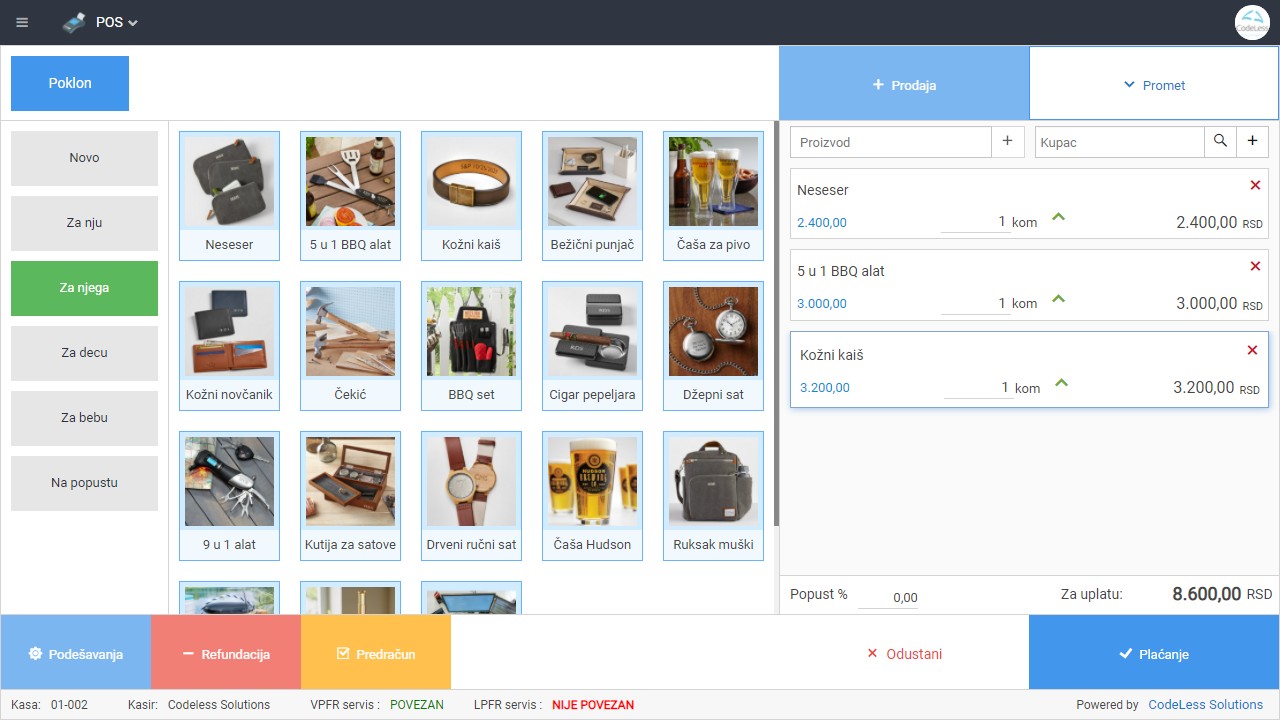Click Odustani to cancel the sale
The width and height of the screenshot is (1280, 720).
[904, 653]
